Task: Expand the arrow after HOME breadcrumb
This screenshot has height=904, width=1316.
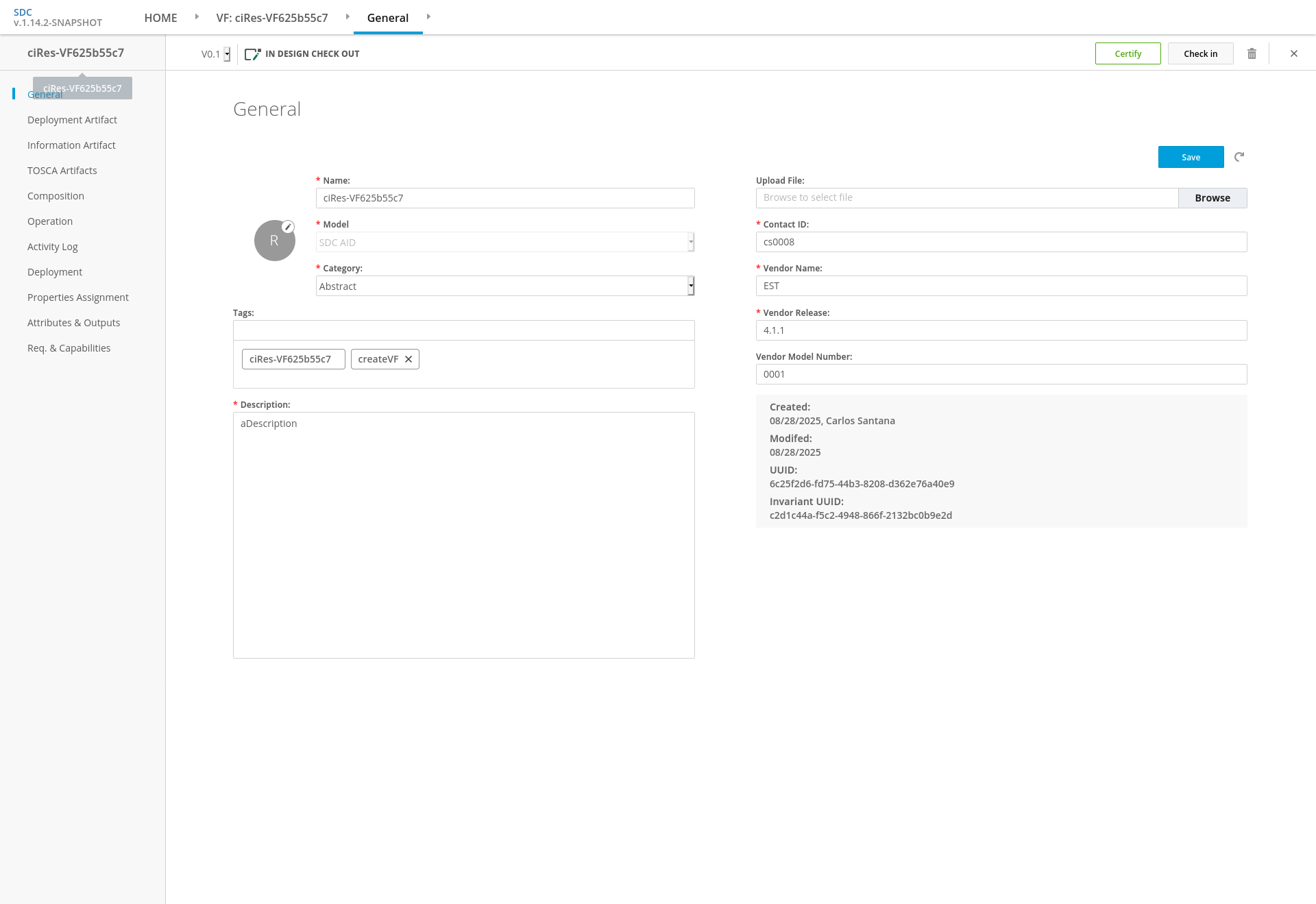Action: (197, 16)
